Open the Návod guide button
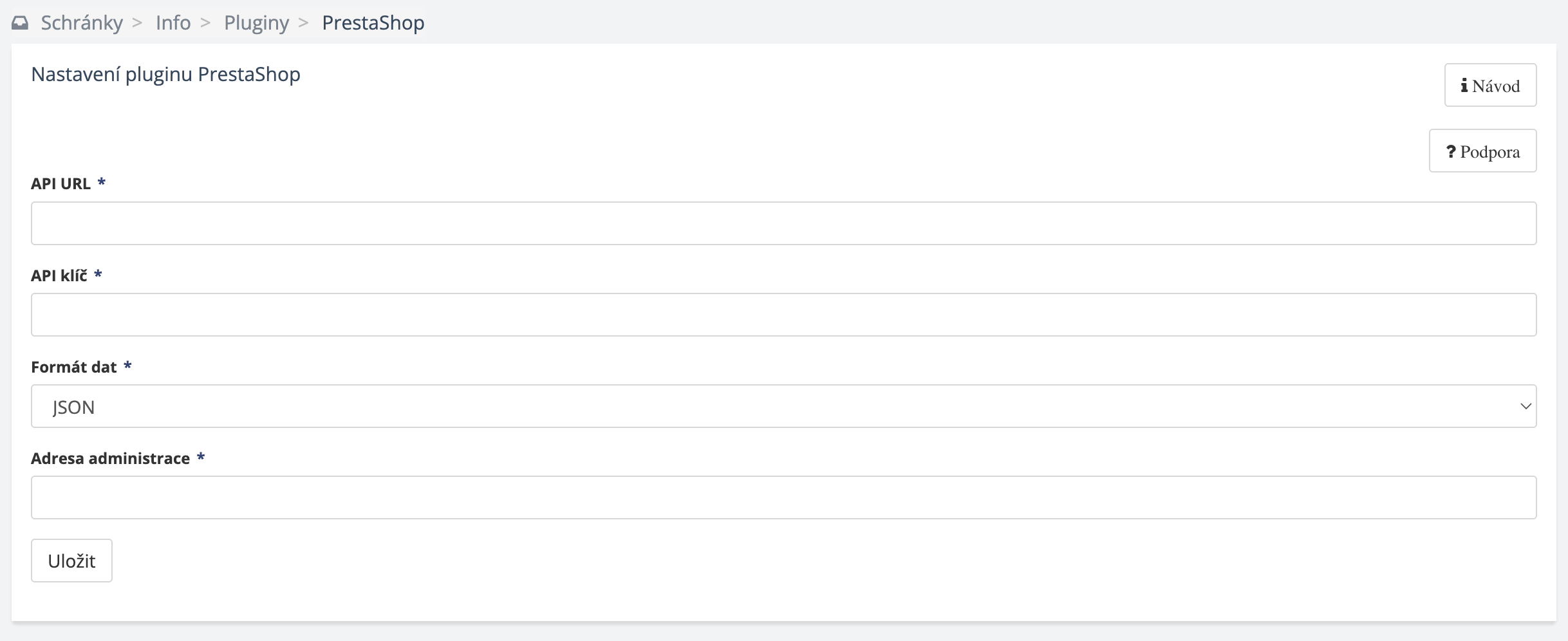The width and height of the screenshot is (1568, 641). [1490, 85]
